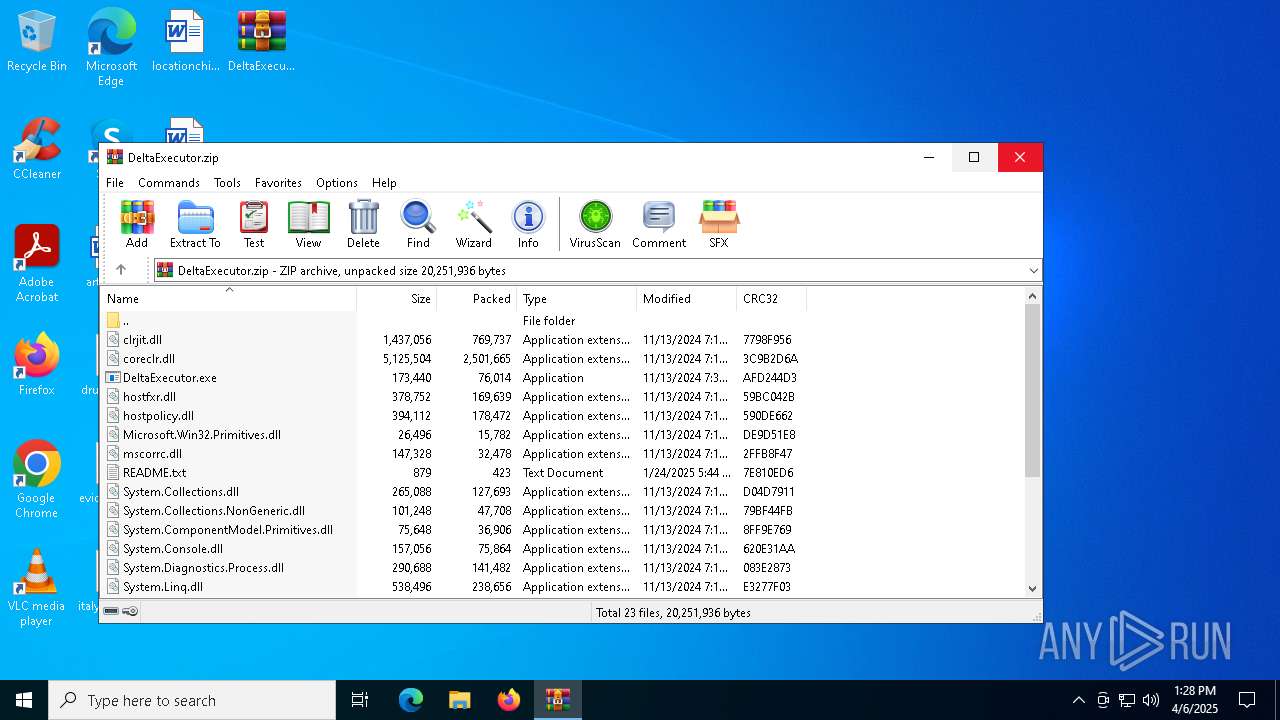Open File Explorer in taskbar
Screen dimensions: 1280x720
point(460,700)
